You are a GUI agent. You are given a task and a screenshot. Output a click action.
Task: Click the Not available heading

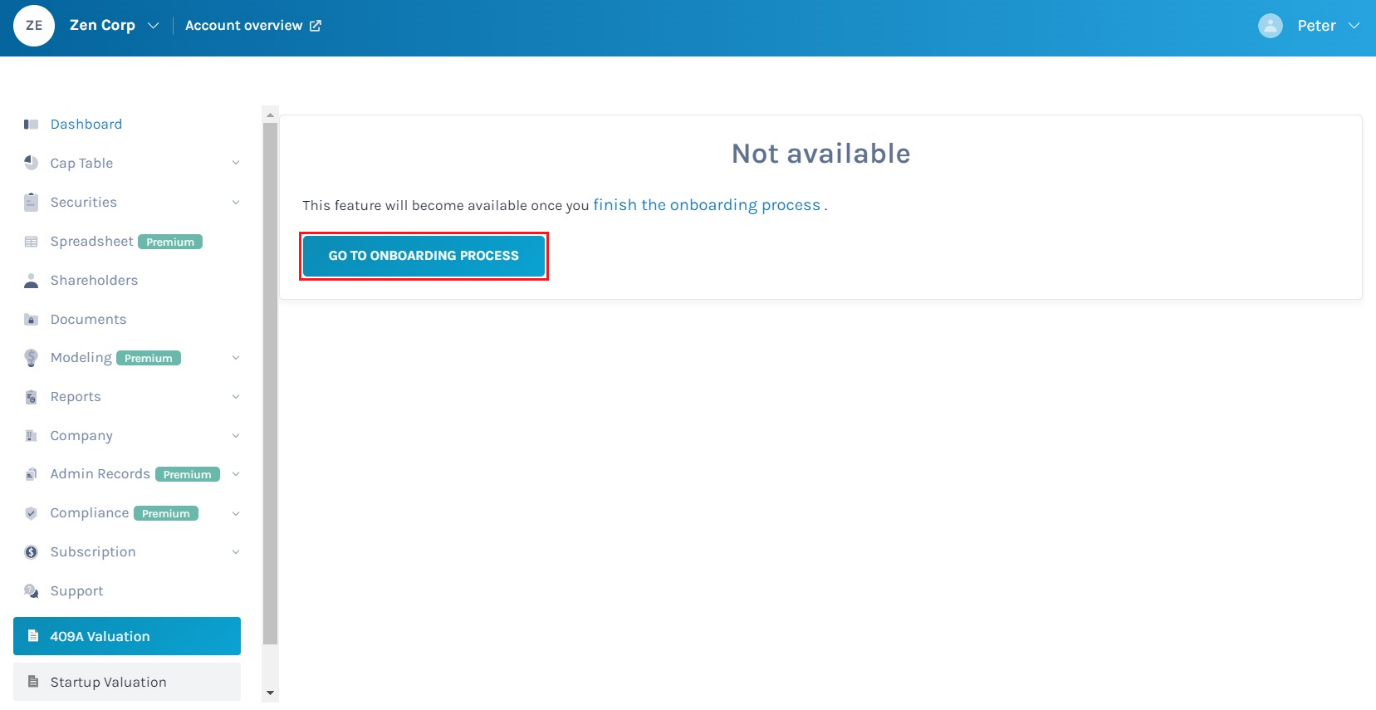point(821,154)
